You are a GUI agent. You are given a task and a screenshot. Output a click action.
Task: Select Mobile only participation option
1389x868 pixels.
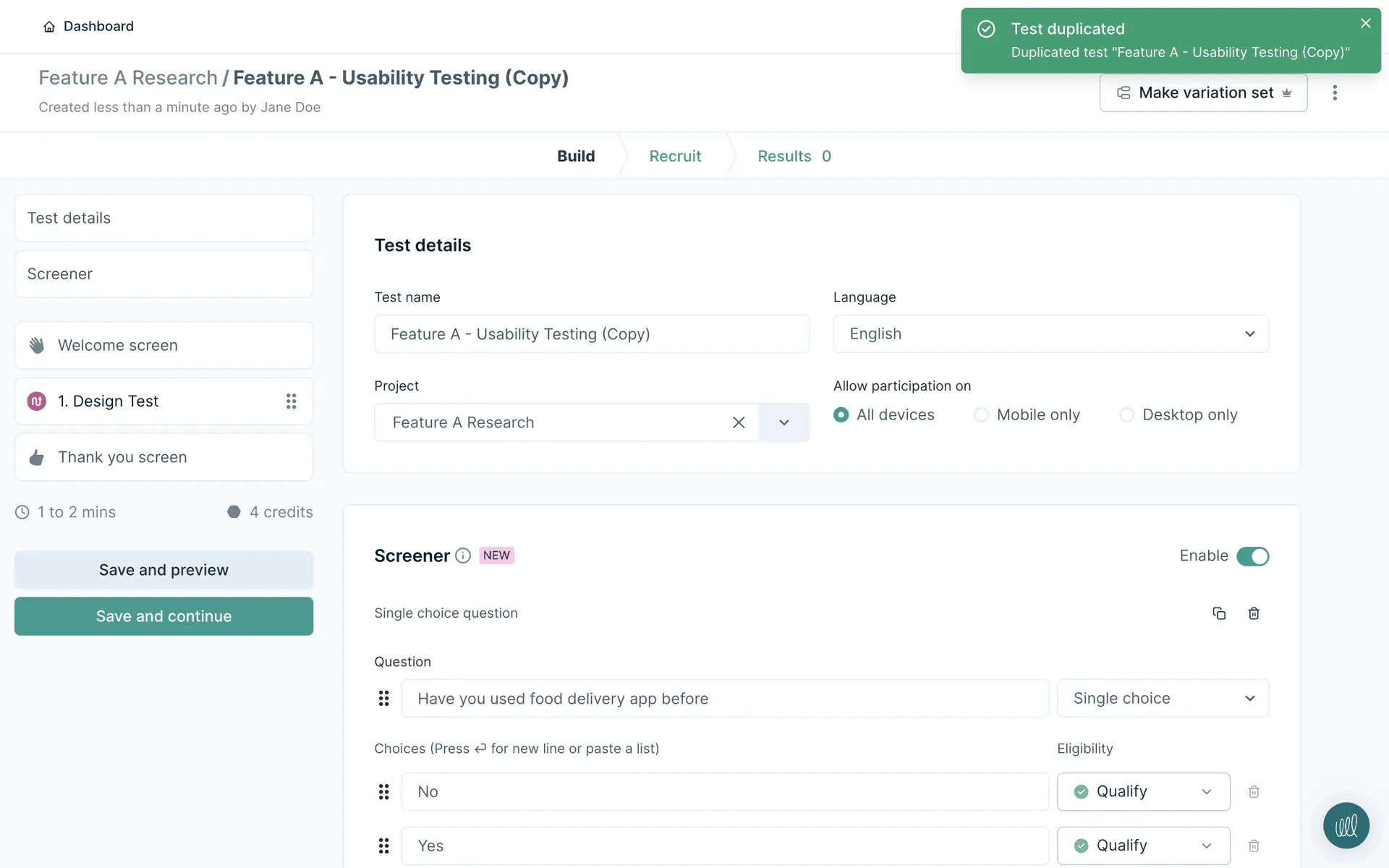tap(981, 415)
